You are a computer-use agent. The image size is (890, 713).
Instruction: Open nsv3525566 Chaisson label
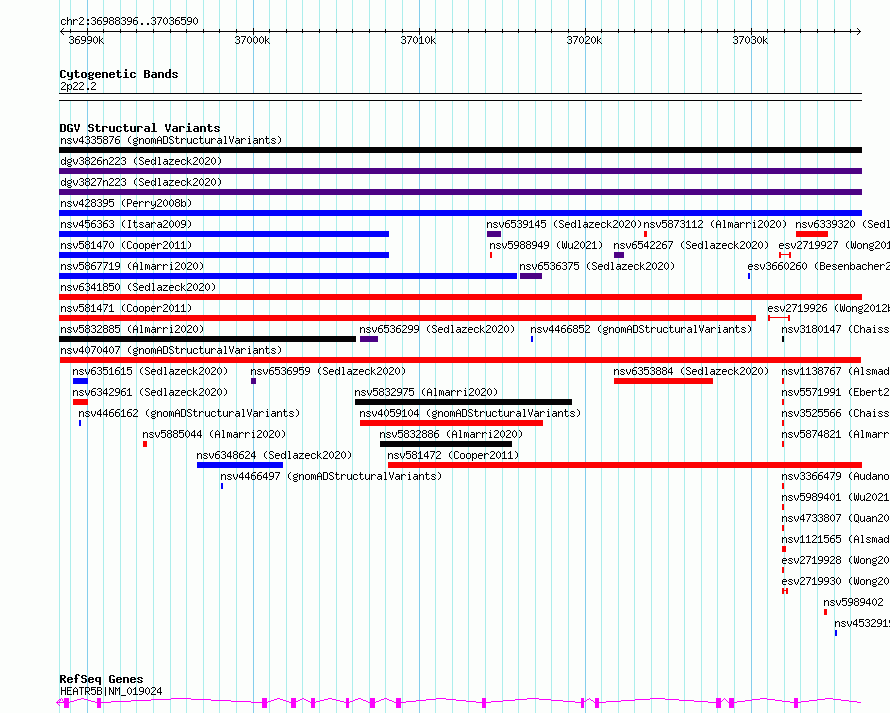pyautogui.click(x=836, y=413)
